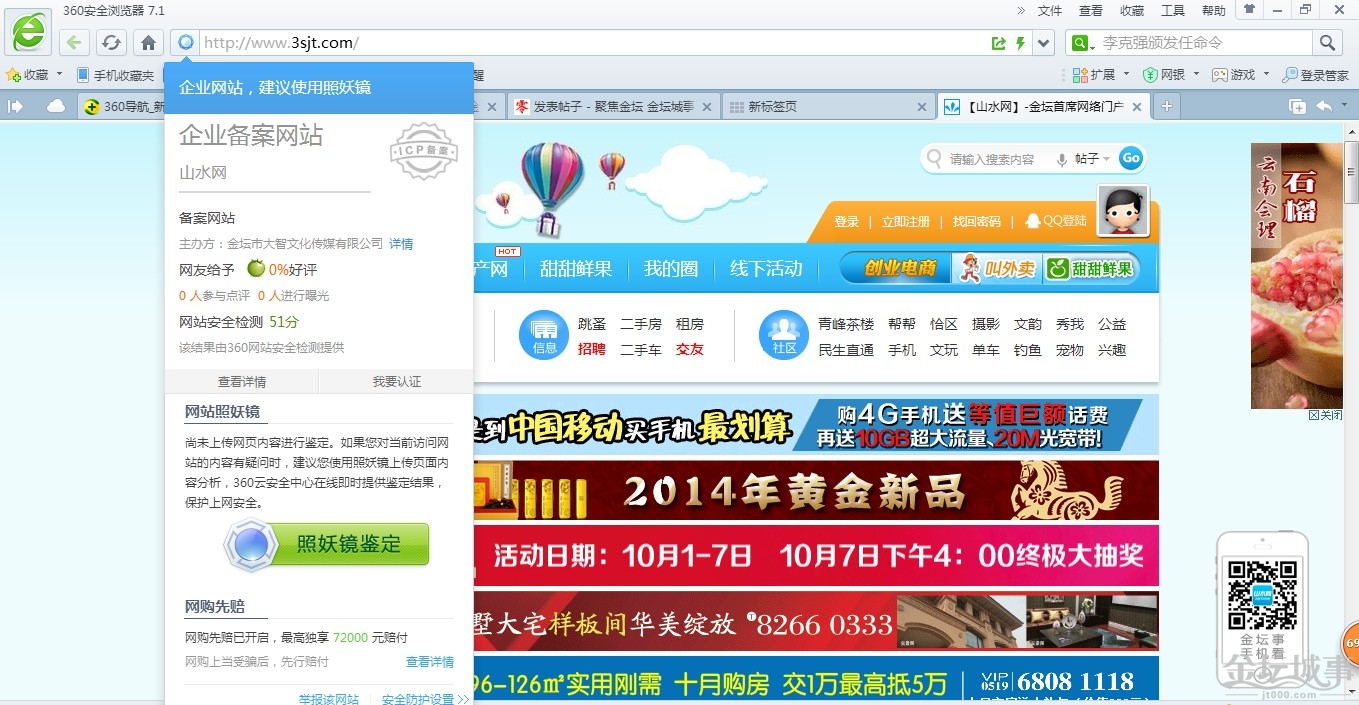Expand the address bar history dropdown

1044,43
